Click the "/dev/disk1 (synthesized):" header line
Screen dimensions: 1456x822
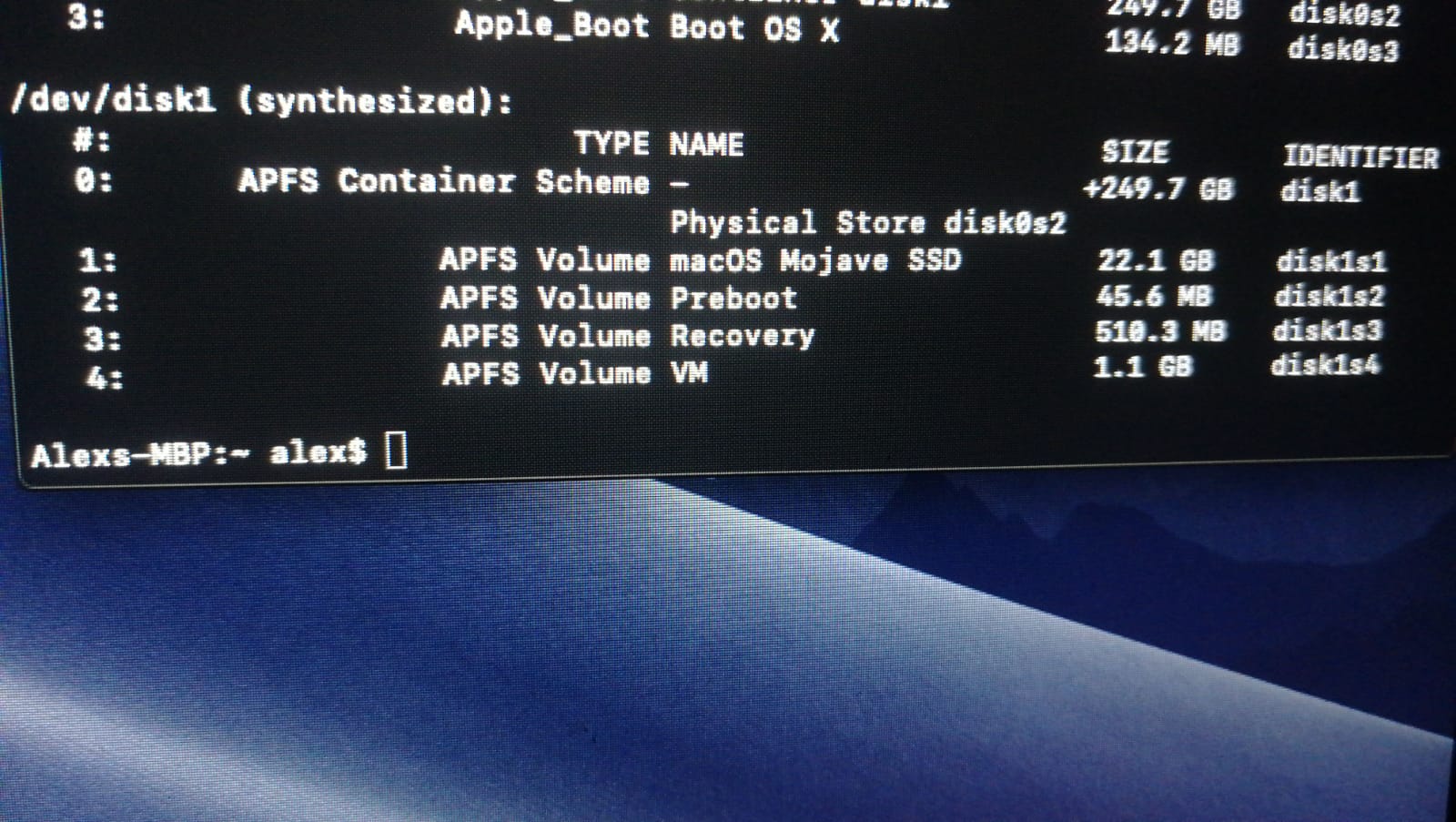(x=261, y=100)
